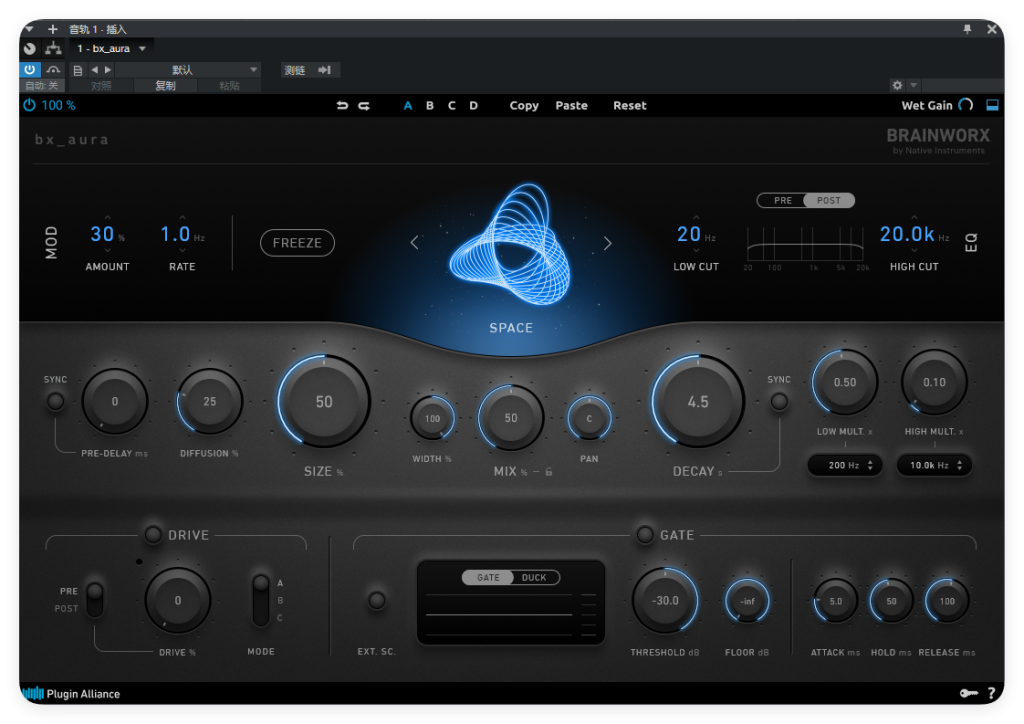Raise the low cut frequency with up arrow
This screenshot has width=1024, height=724.
tap(696, 217)
